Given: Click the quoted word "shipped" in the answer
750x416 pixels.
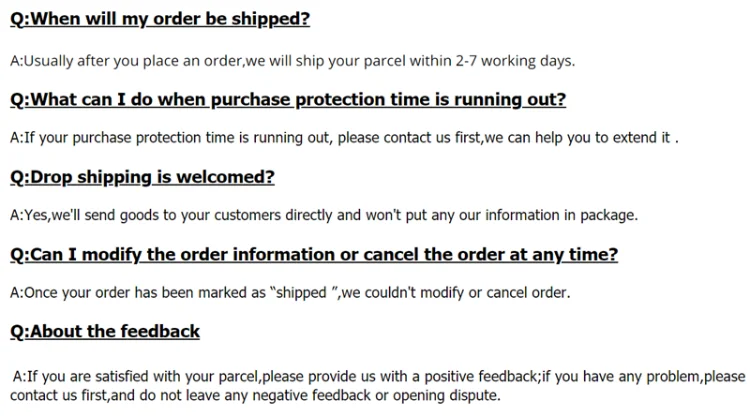Looking at the screenshot, I should pos(303,293).
